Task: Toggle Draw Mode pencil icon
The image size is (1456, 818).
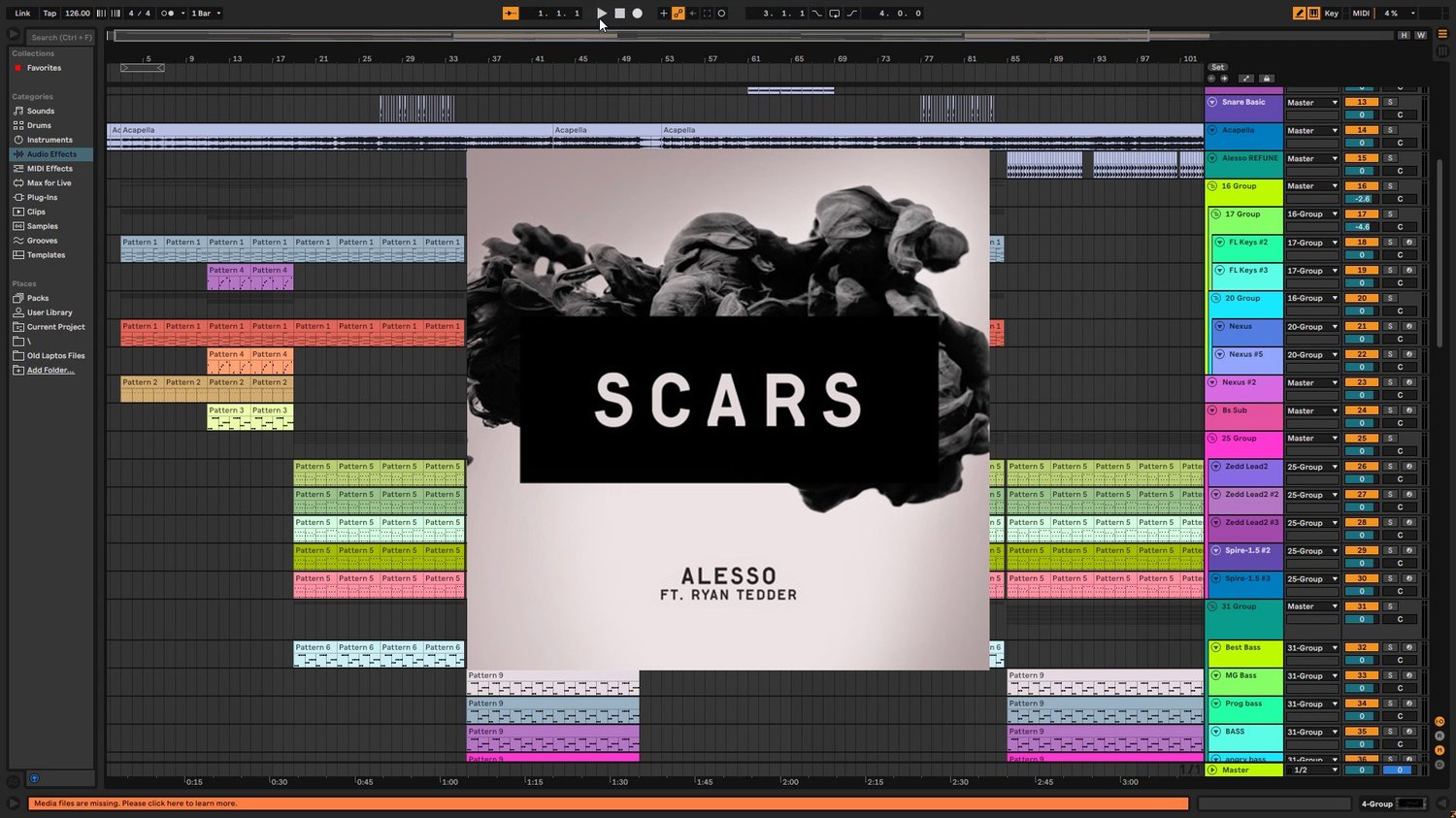Action: click(x=1299, y=14)
